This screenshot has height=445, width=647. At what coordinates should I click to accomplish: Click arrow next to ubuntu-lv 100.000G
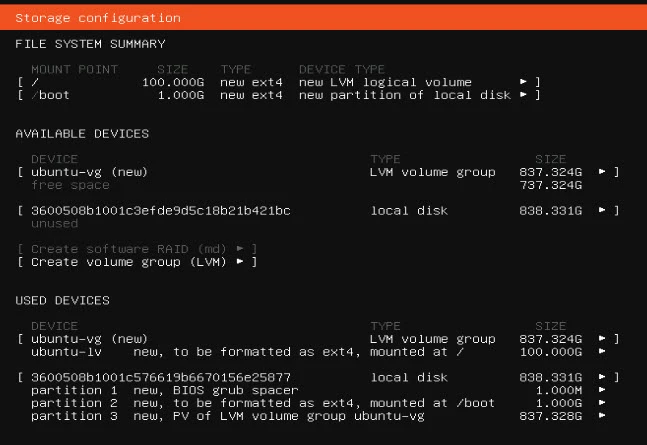pos(602,352)
